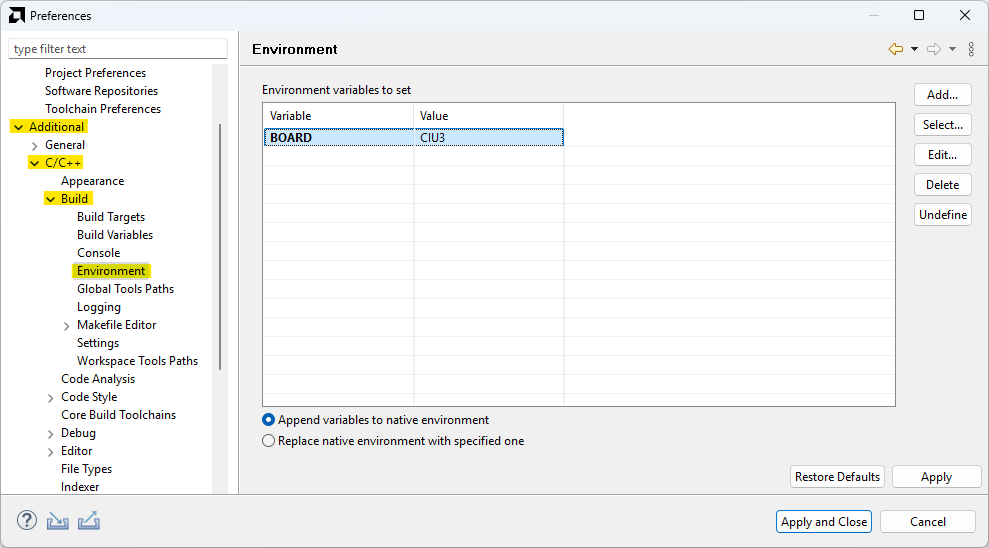The image size is (989, 548).
Task: Select Replace native environment with specified one
Action: tap(268, 441)
